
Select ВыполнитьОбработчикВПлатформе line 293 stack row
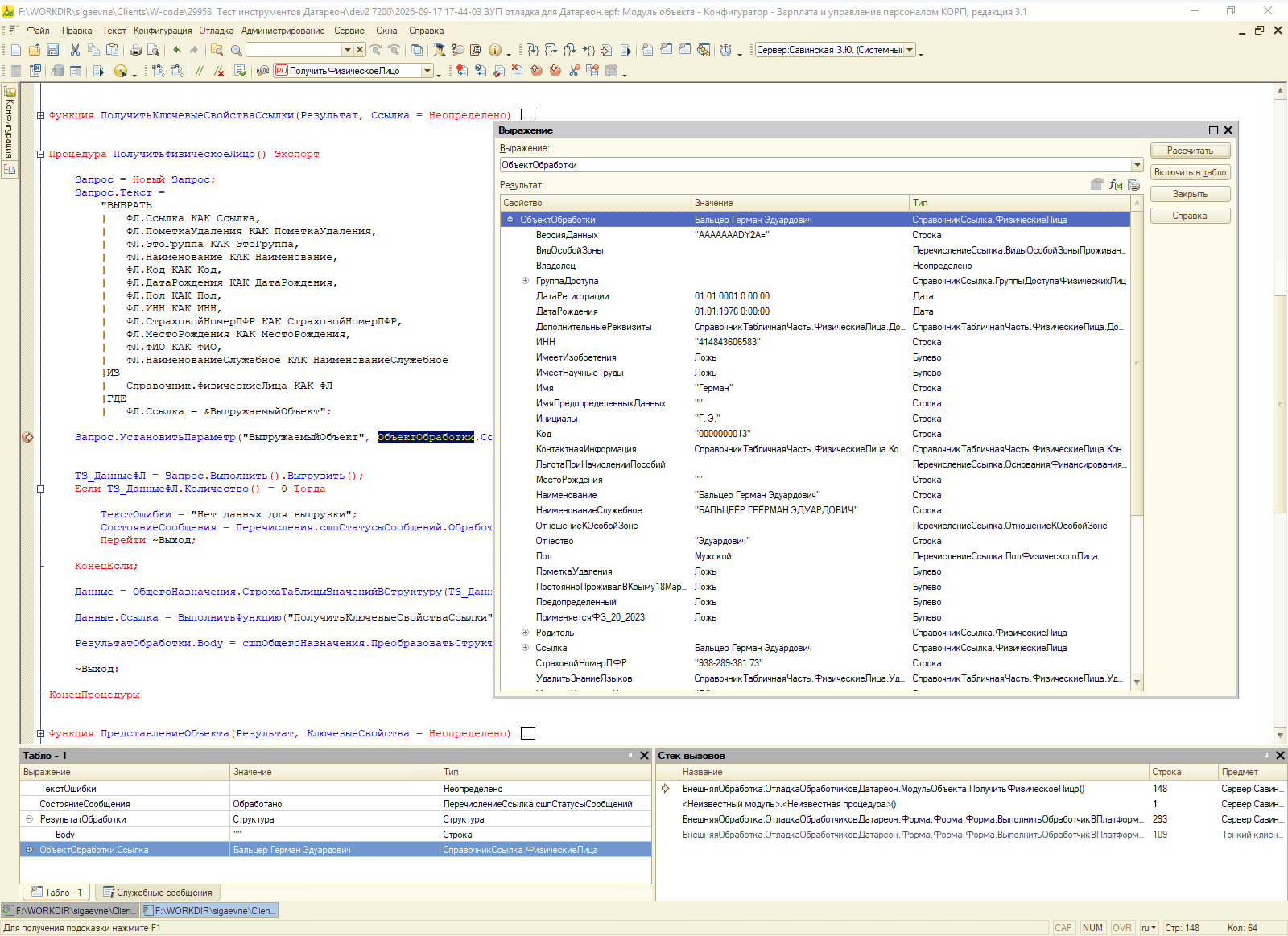coord(972,819)
